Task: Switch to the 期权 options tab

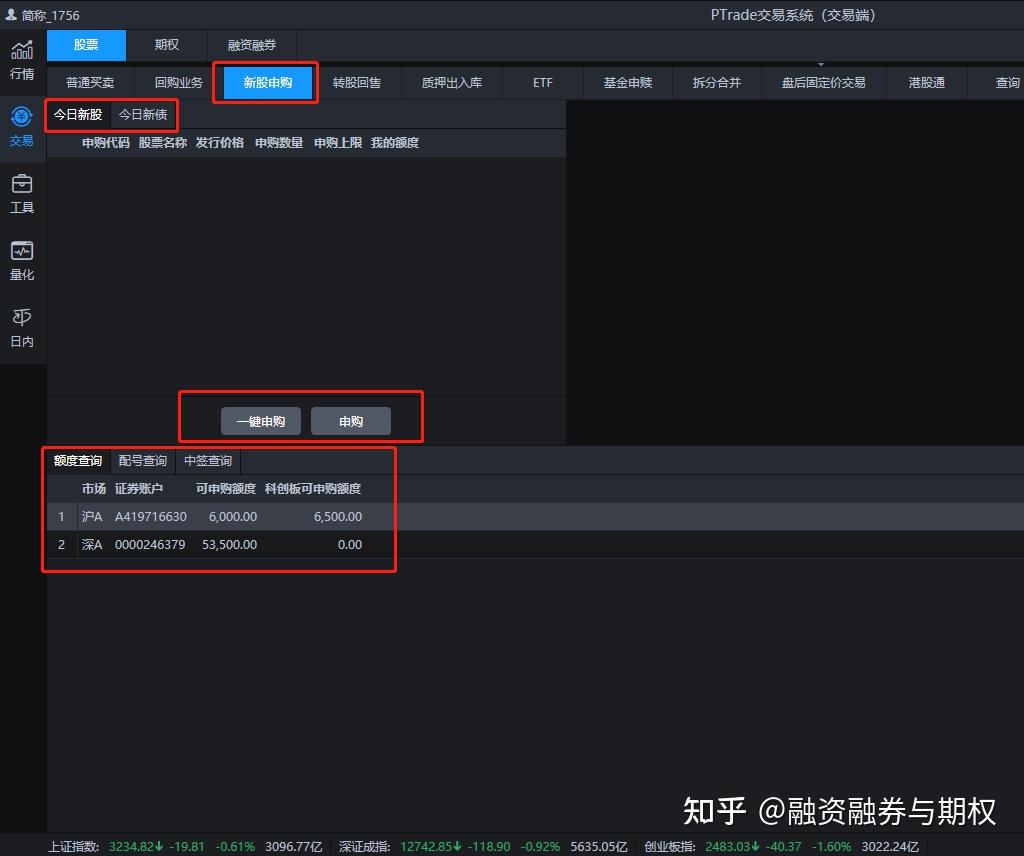Action: coord(167,45)
